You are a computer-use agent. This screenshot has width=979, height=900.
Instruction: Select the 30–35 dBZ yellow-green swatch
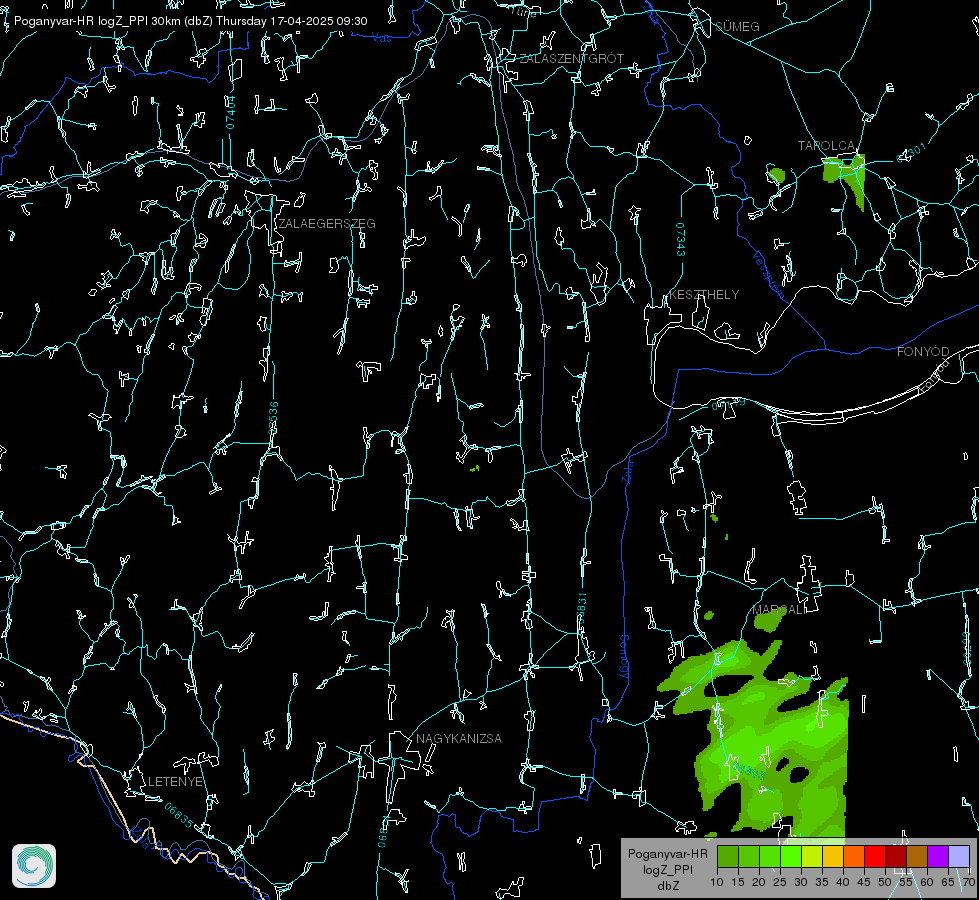point(812,857)
